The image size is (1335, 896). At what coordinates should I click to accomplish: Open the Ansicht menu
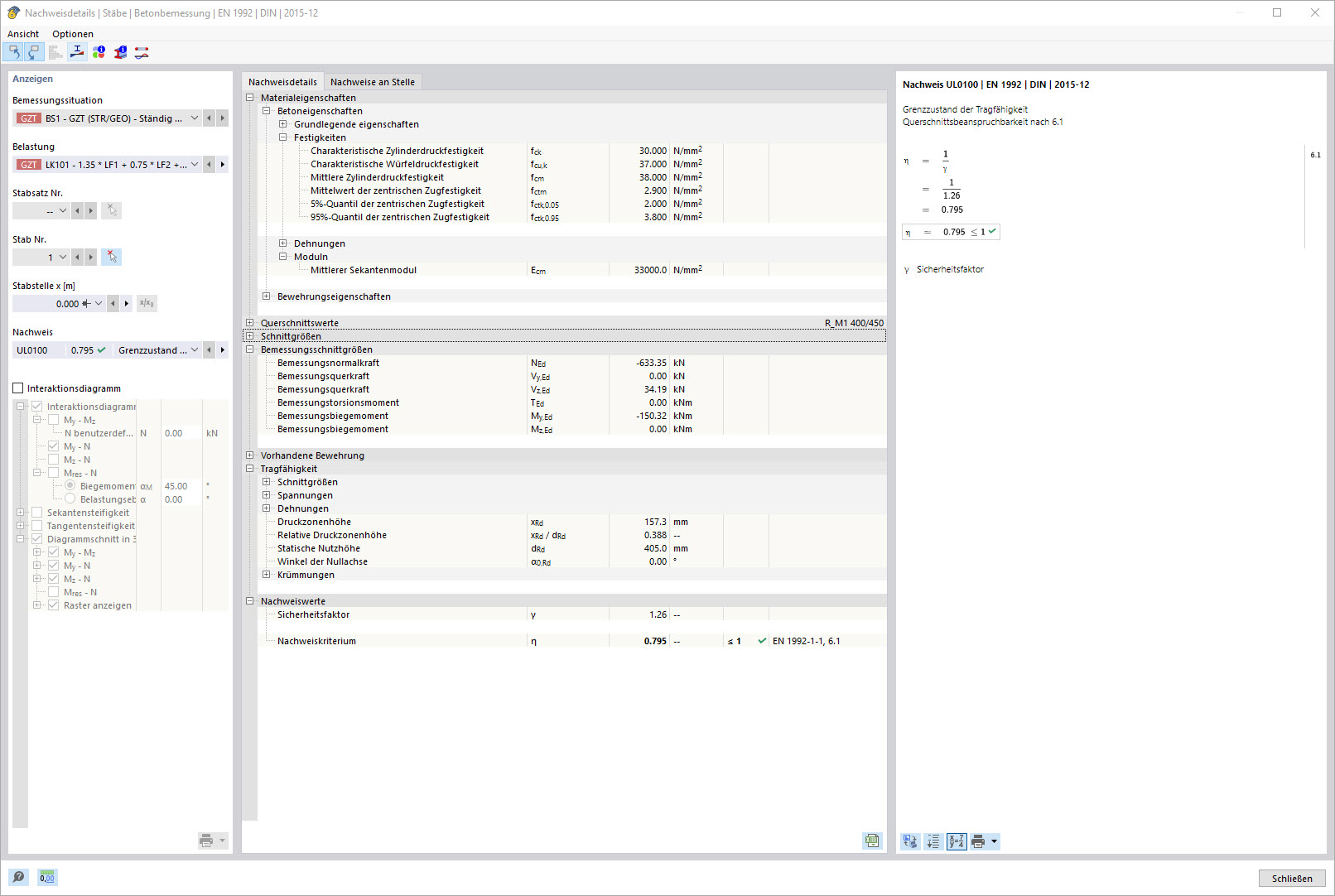point(23,34)
